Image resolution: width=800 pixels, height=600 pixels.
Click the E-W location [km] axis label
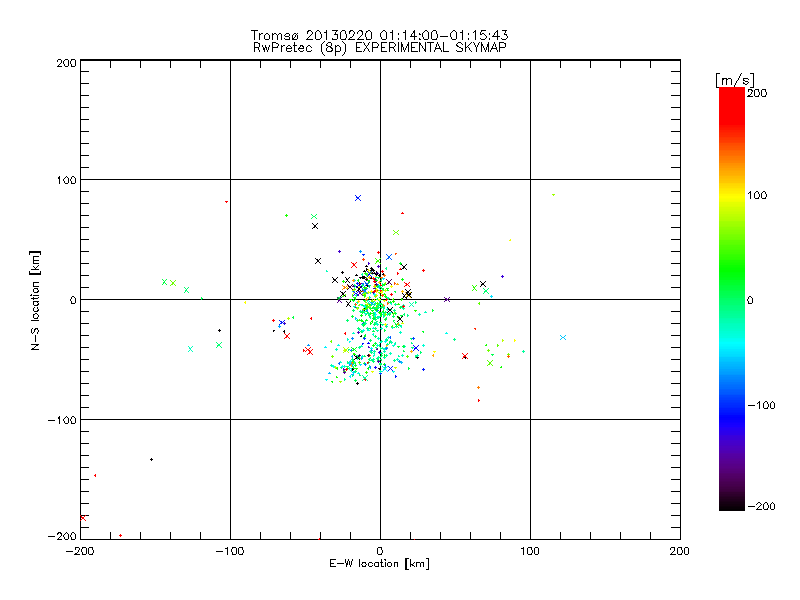(379, 564)
